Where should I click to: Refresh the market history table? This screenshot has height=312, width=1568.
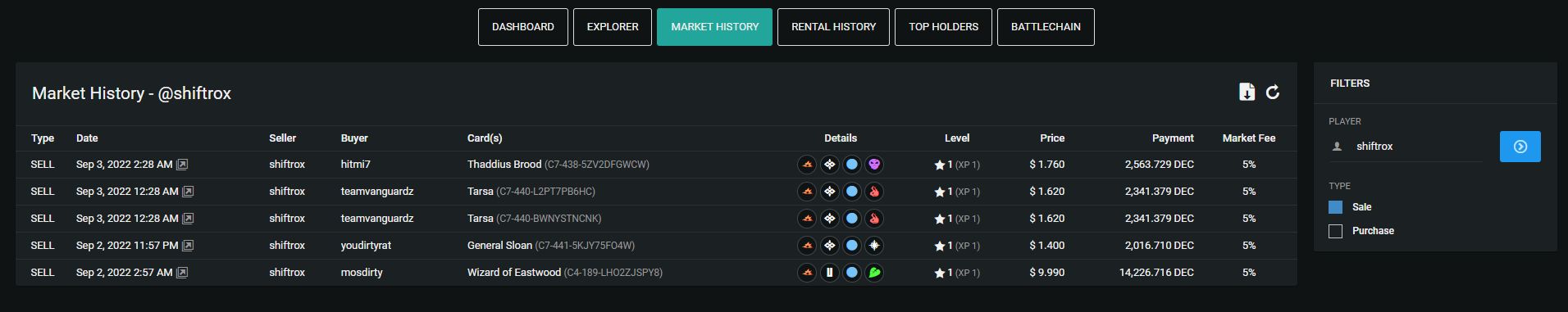(1273, 92)
